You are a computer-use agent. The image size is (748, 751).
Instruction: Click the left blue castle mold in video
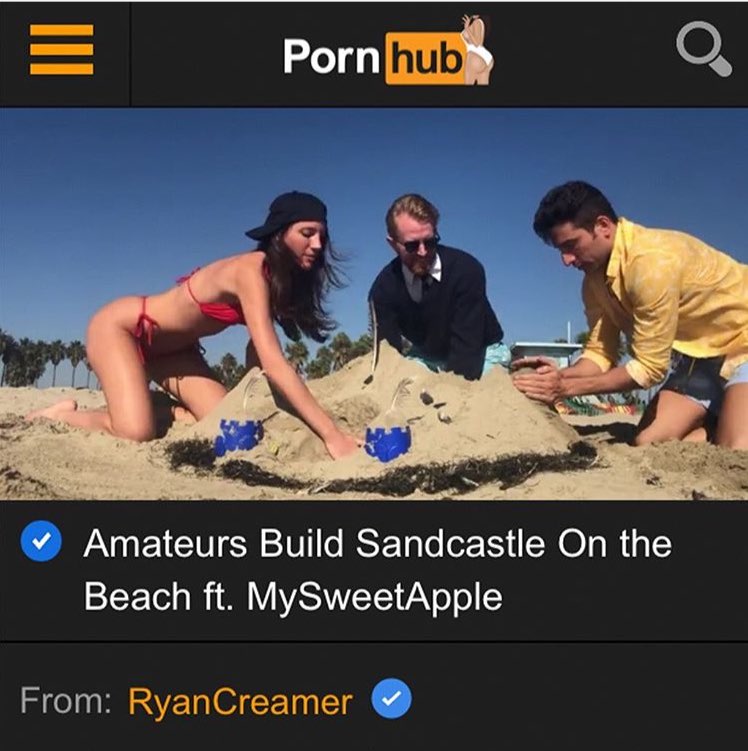(238, 436)
